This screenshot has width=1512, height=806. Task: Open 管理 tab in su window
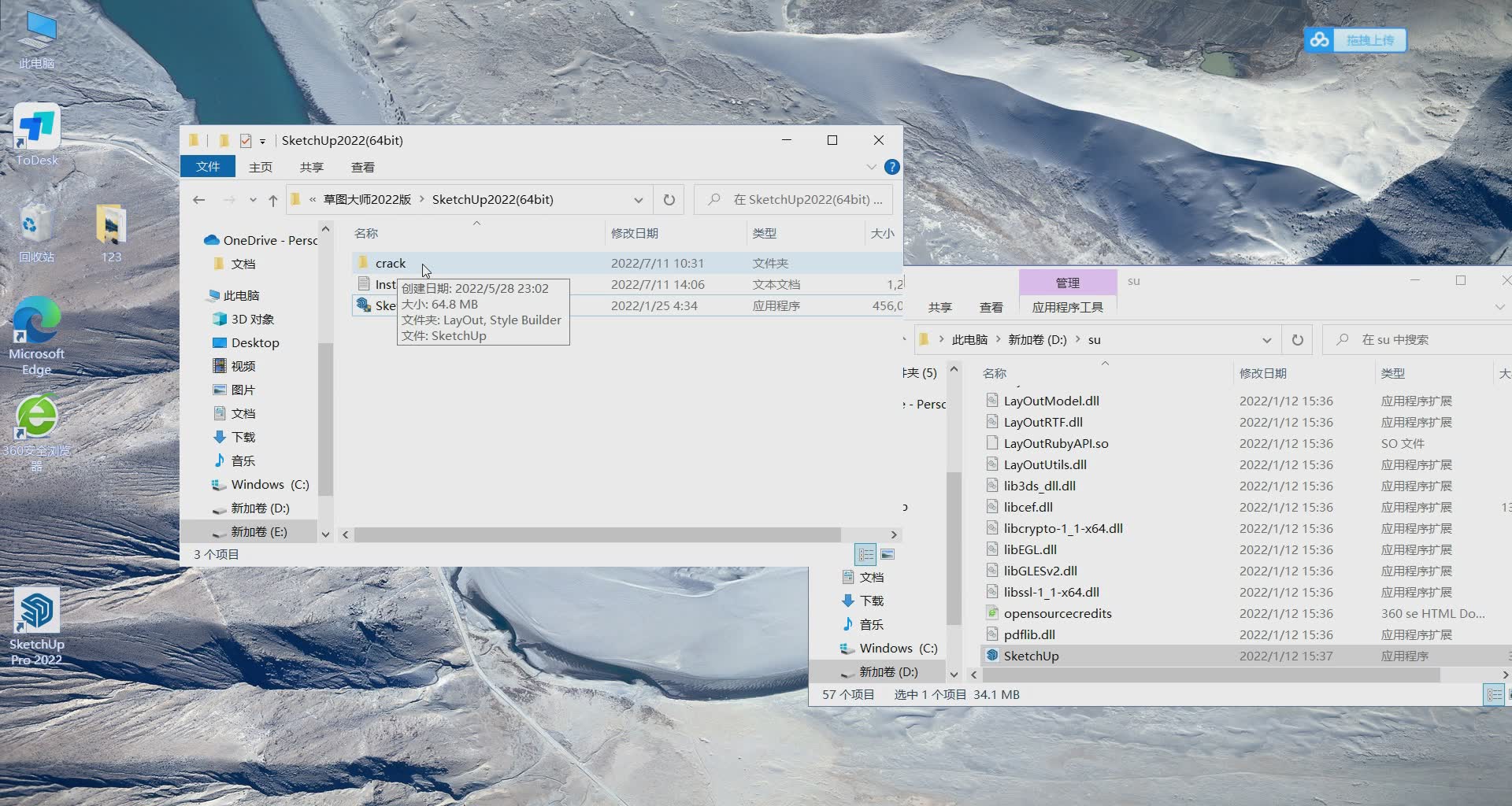[1067, 283]
